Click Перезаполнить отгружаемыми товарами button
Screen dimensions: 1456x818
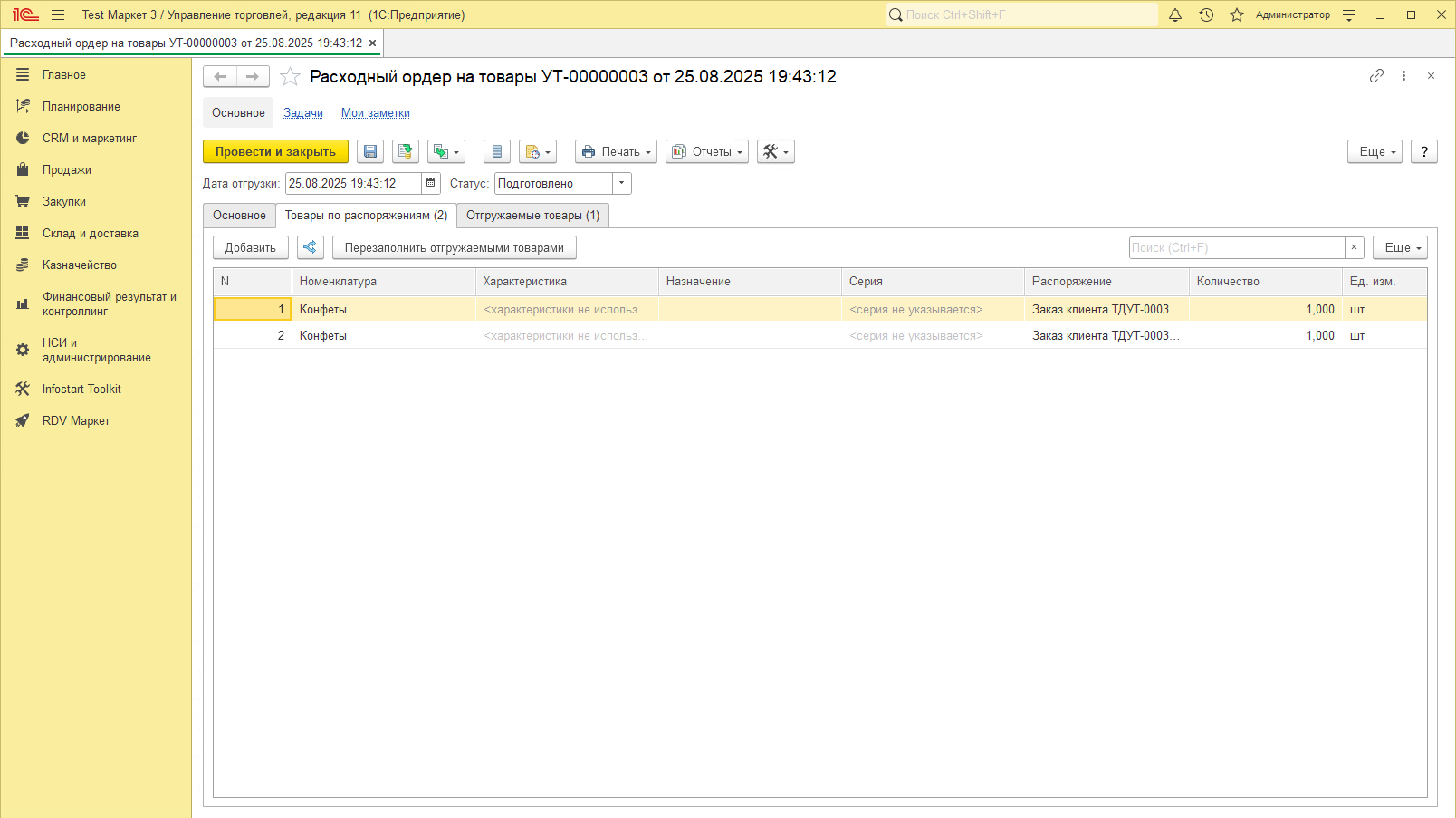point(455,247)
